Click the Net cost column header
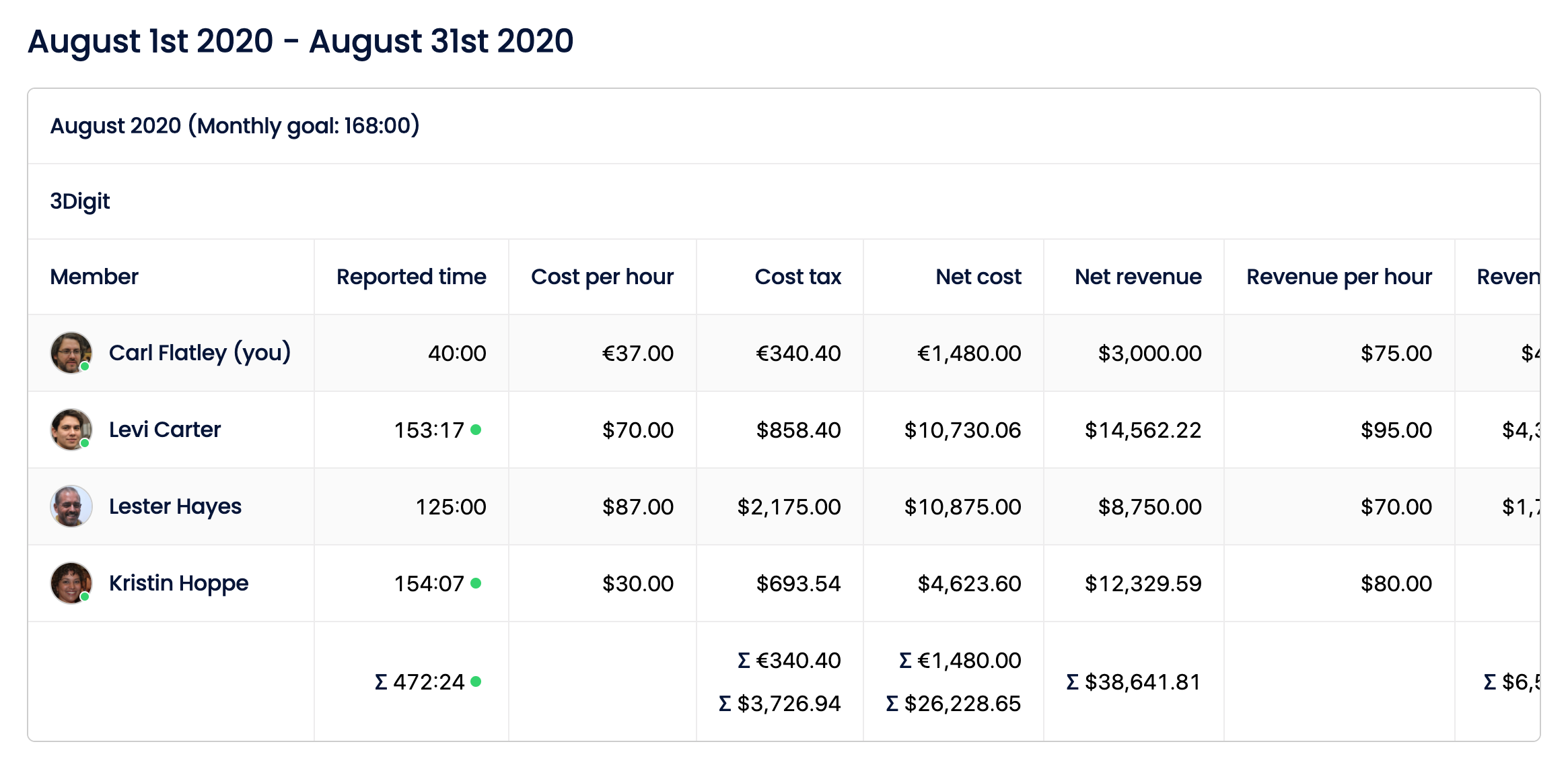The width and height of the screenshot is (1568, 769). (978, 277)
